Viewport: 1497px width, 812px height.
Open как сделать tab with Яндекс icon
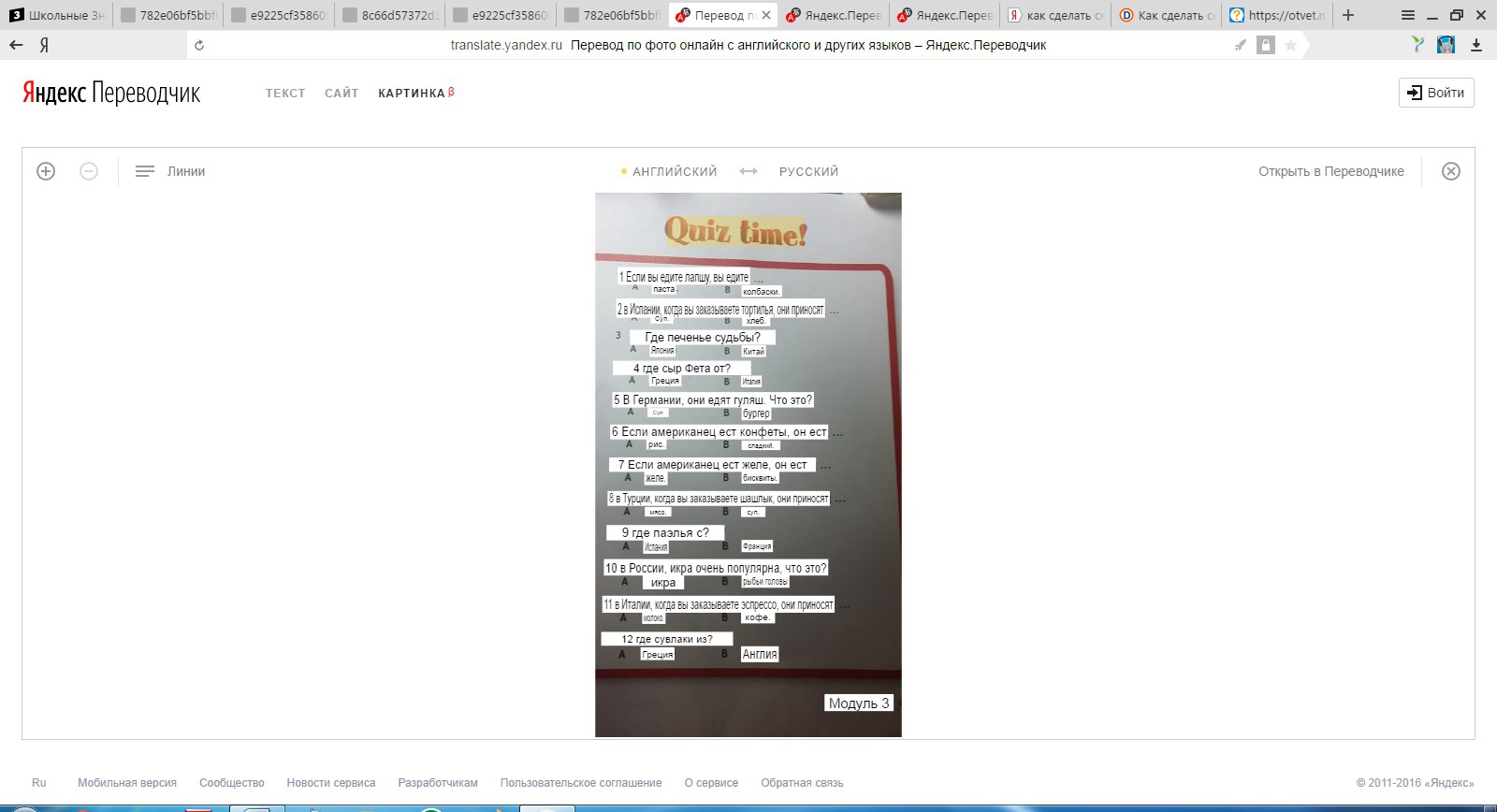[1055, 15]
